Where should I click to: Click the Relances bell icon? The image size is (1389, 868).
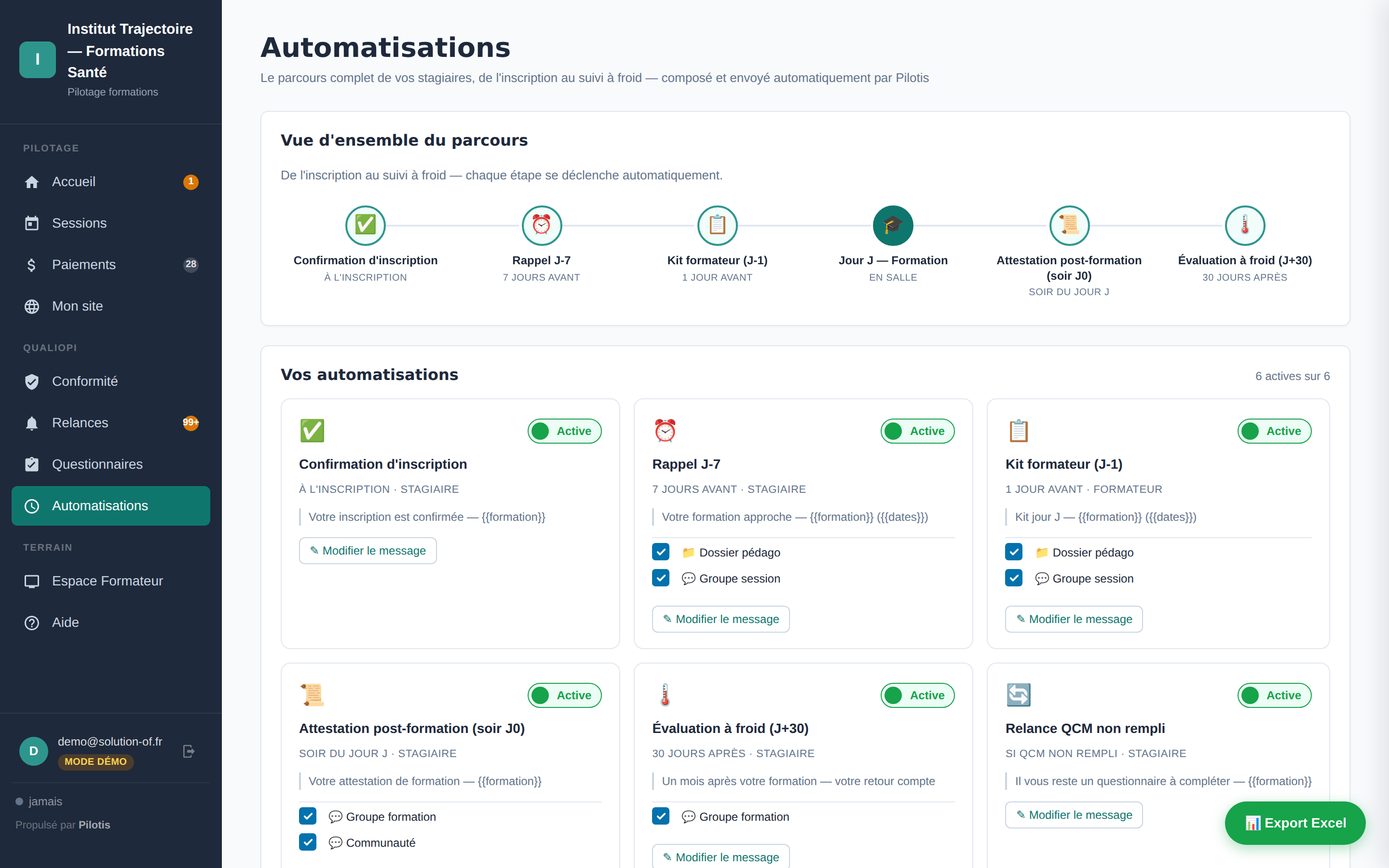pyautogui.click(x=31, y=423)
